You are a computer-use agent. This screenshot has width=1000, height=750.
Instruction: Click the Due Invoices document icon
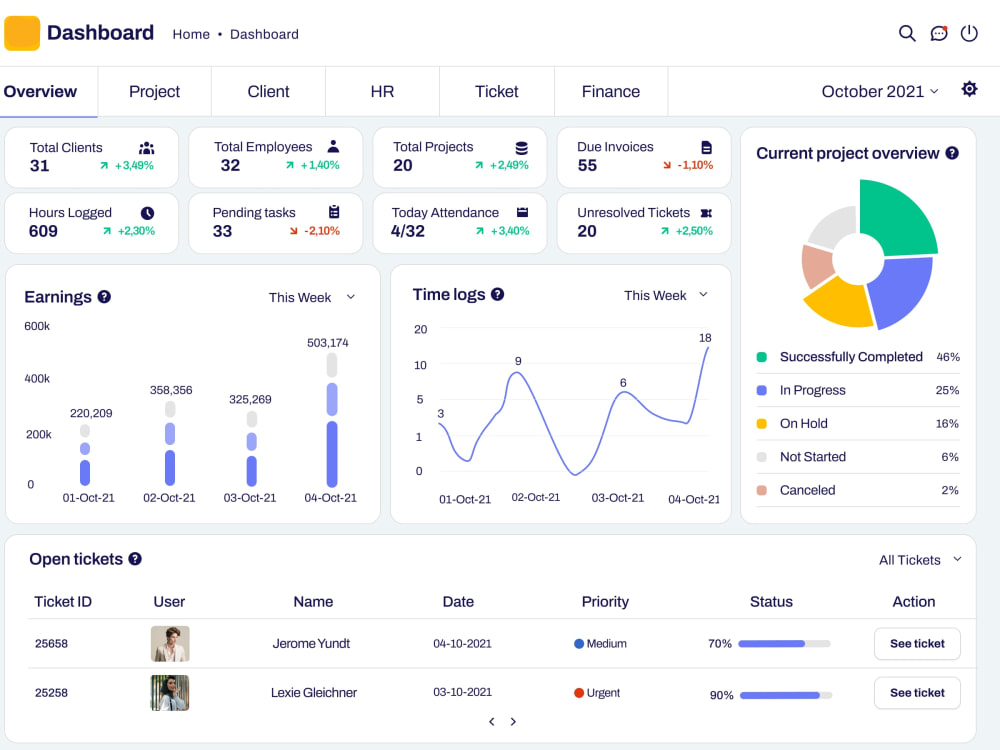[x=706, y=147]
